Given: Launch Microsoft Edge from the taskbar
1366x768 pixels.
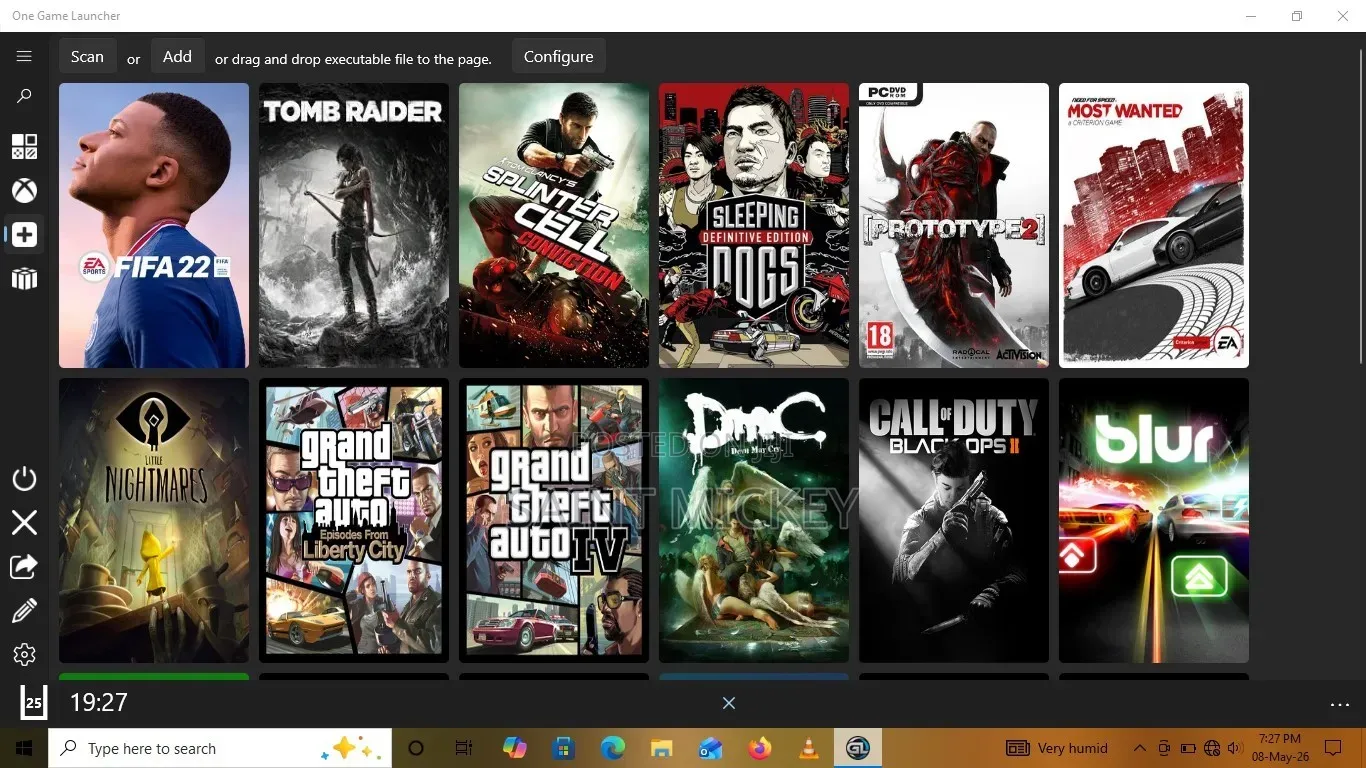Looking at the screenshot, I should 613,748.
